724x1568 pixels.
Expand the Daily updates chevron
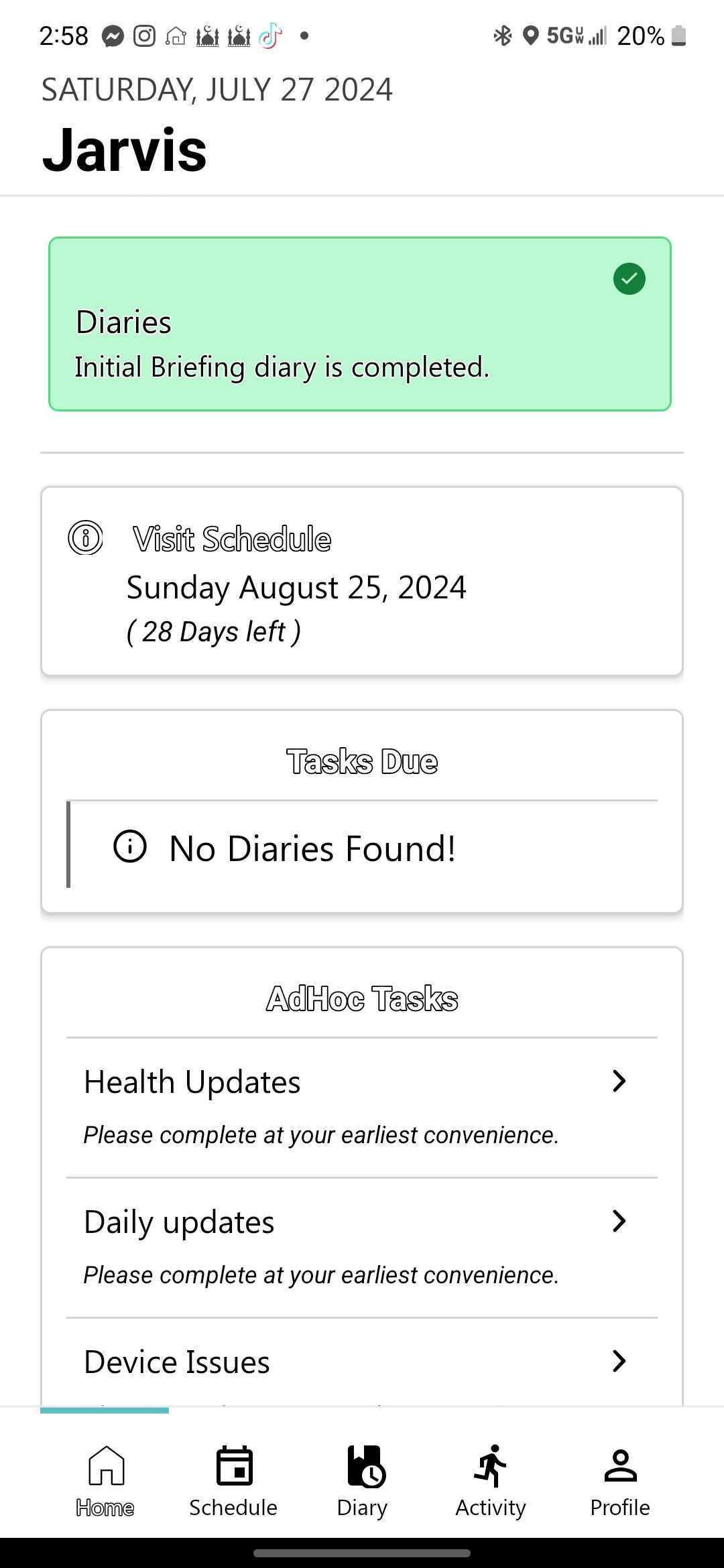coord(619,1221)
